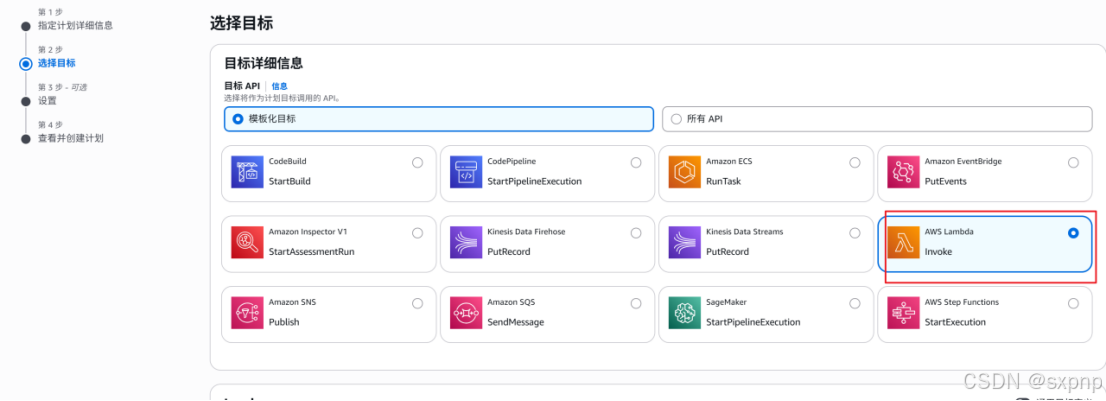Click the CodePipeline service icon
Image resolution: width=1106 pixels, height=401 pixels.
click(x=466, y=172)
